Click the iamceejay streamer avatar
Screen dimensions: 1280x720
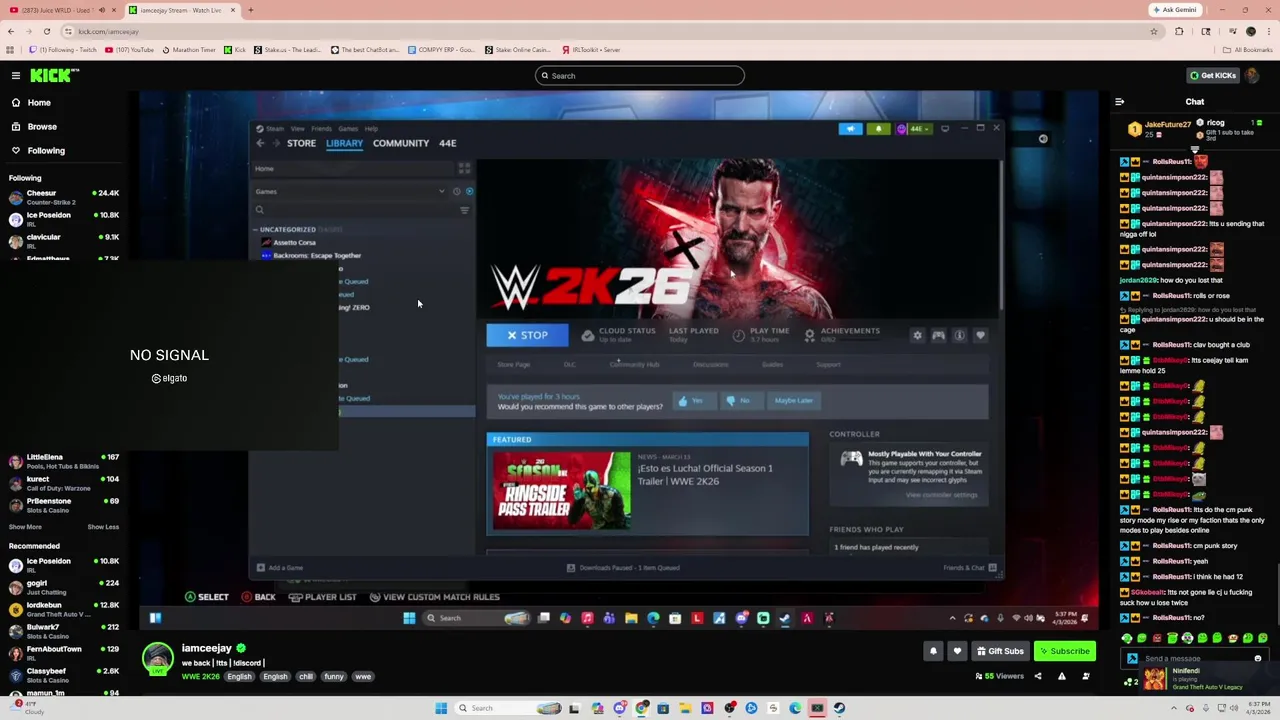coord(157,659)
